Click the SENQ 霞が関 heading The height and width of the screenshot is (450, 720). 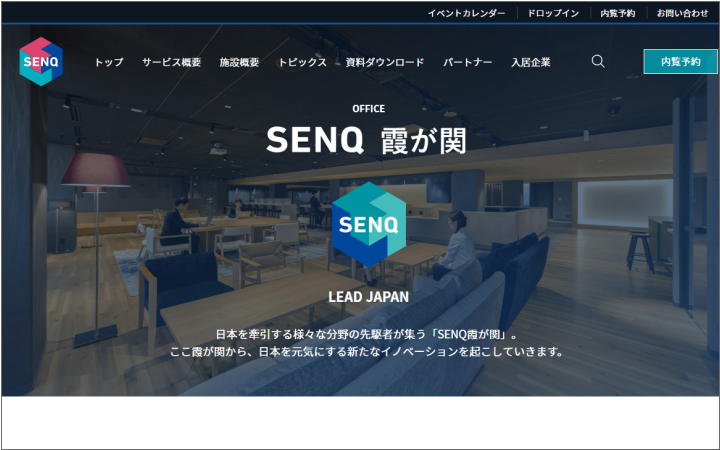366,140
